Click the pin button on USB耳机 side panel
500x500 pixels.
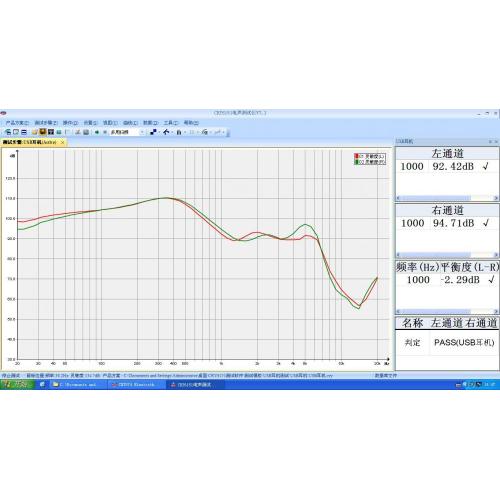click(x=490, y=142)
